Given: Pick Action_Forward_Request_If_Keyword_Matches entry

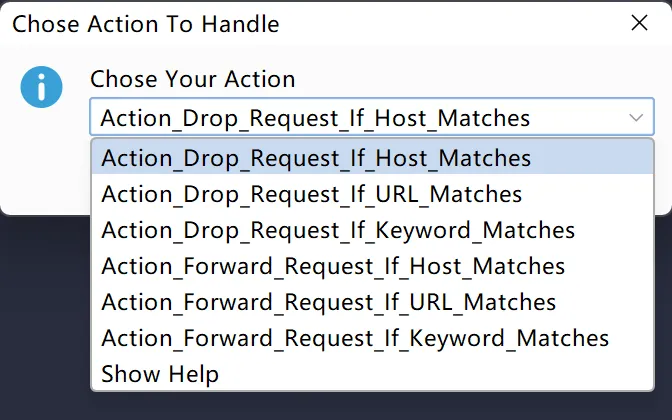Looking at the screenshot, I should pyautogui.click(x=355, y=338).
